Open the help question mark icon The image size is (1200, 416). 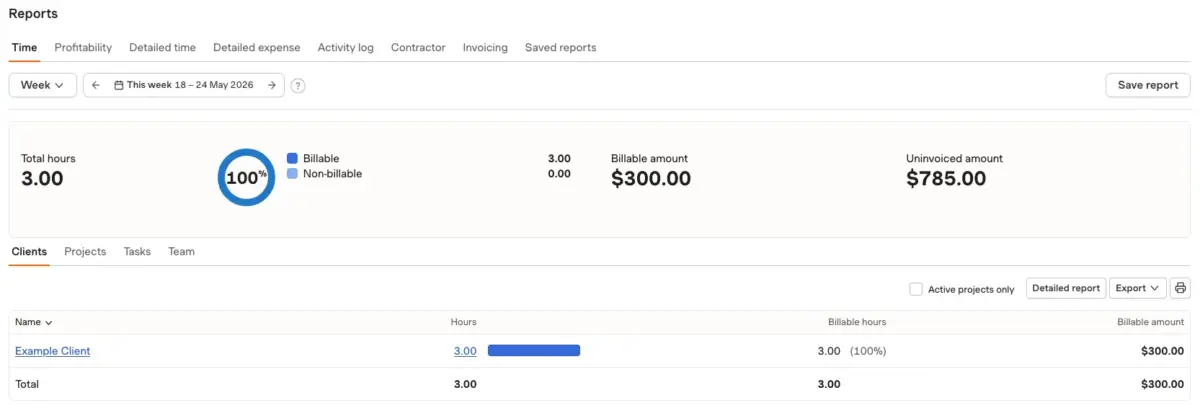point(298,86)
